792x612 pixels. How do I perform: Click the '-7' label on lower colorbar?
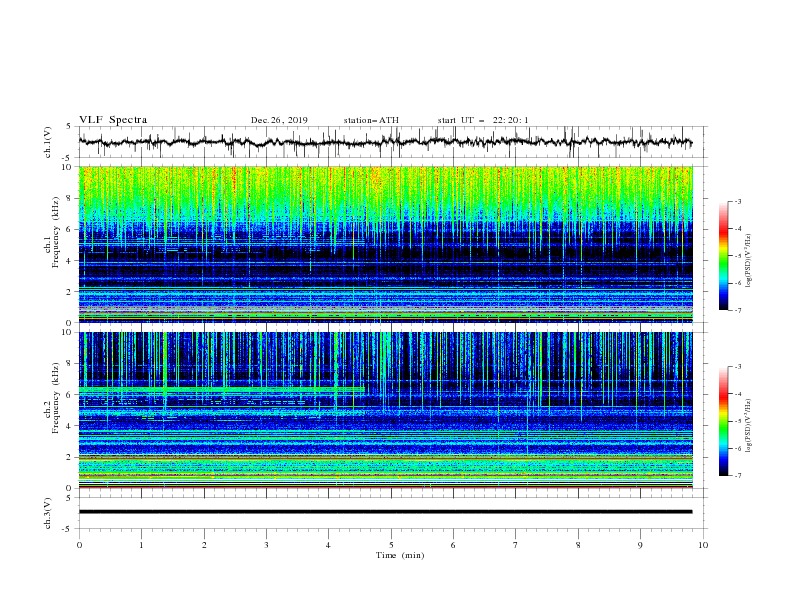click(738, 475)
